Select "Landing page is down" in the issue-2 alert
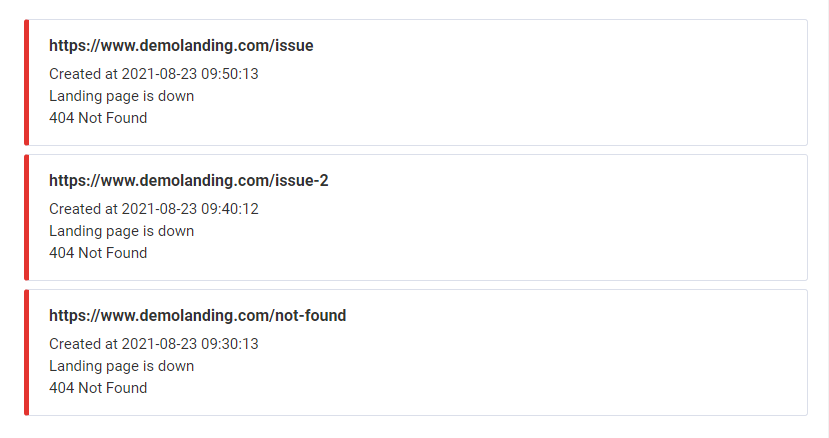 point(121,231)
